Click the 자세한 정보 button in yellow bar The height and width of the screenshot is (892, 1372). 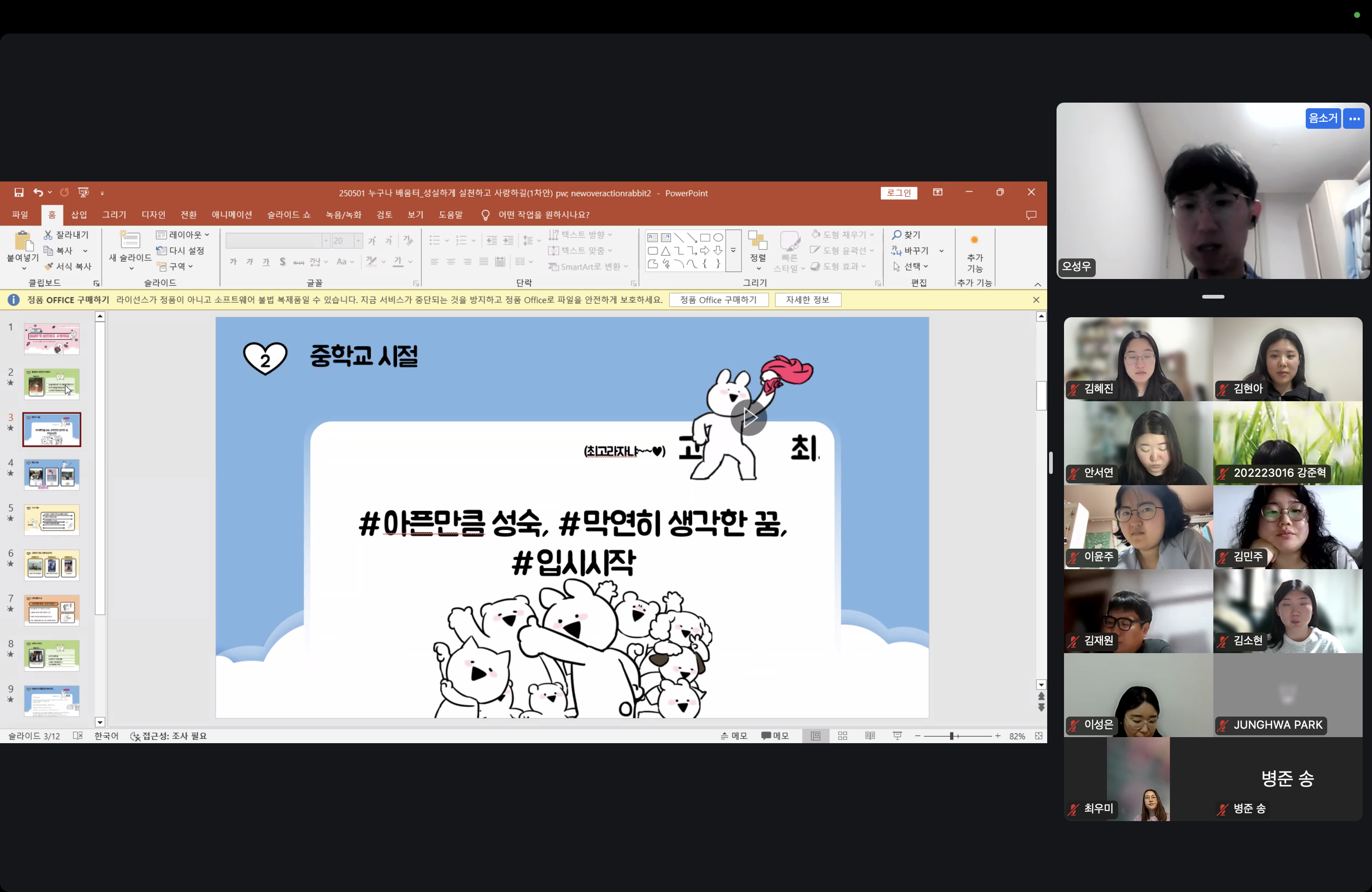(x=807, y=300)
